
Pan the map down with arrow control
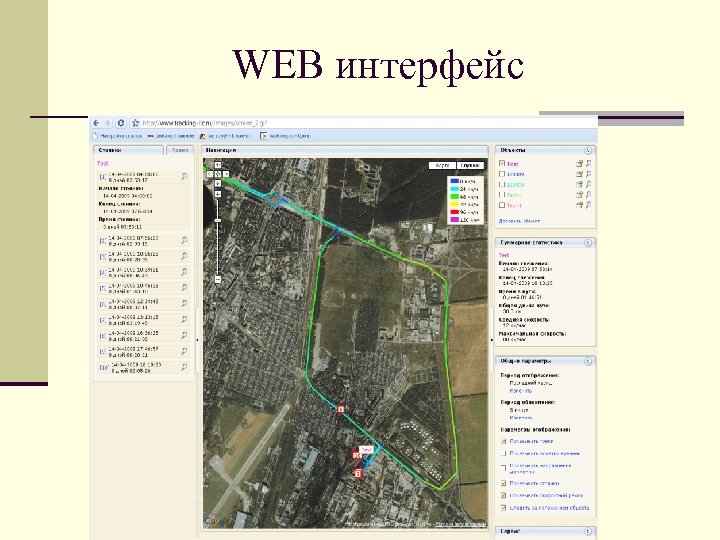pos(218,183)
